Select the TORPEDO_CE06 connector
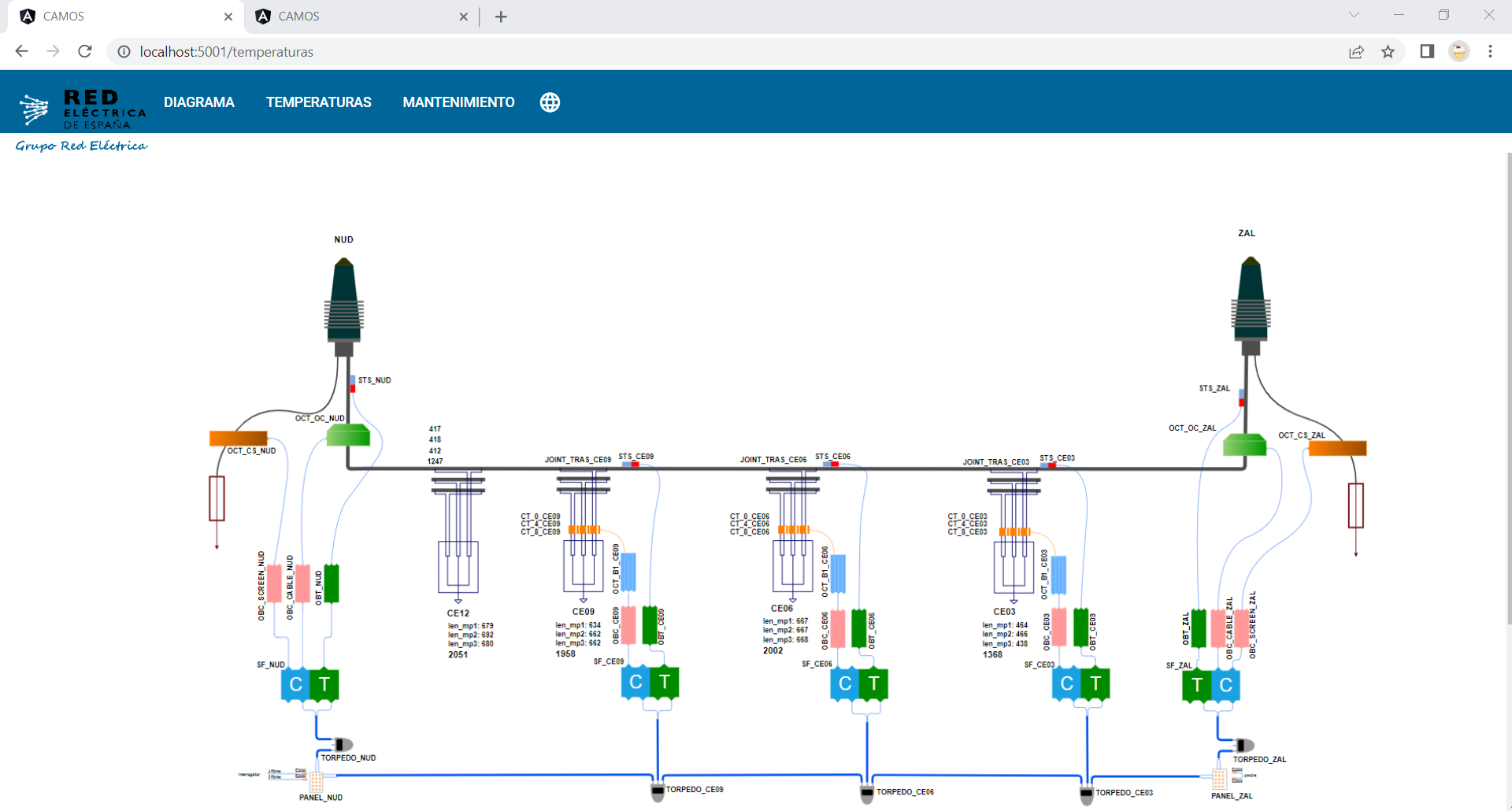1512x811 pixels. pyautogui.click(x=867, y=794)
